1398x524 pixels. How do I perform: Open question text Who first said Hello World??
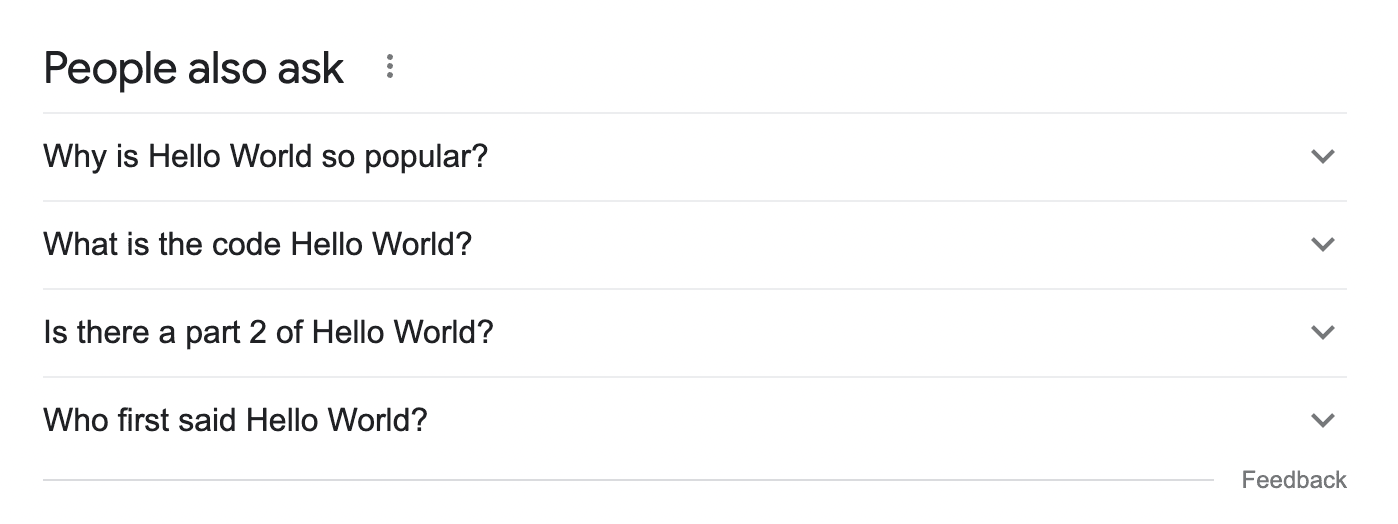pos(236,420)
